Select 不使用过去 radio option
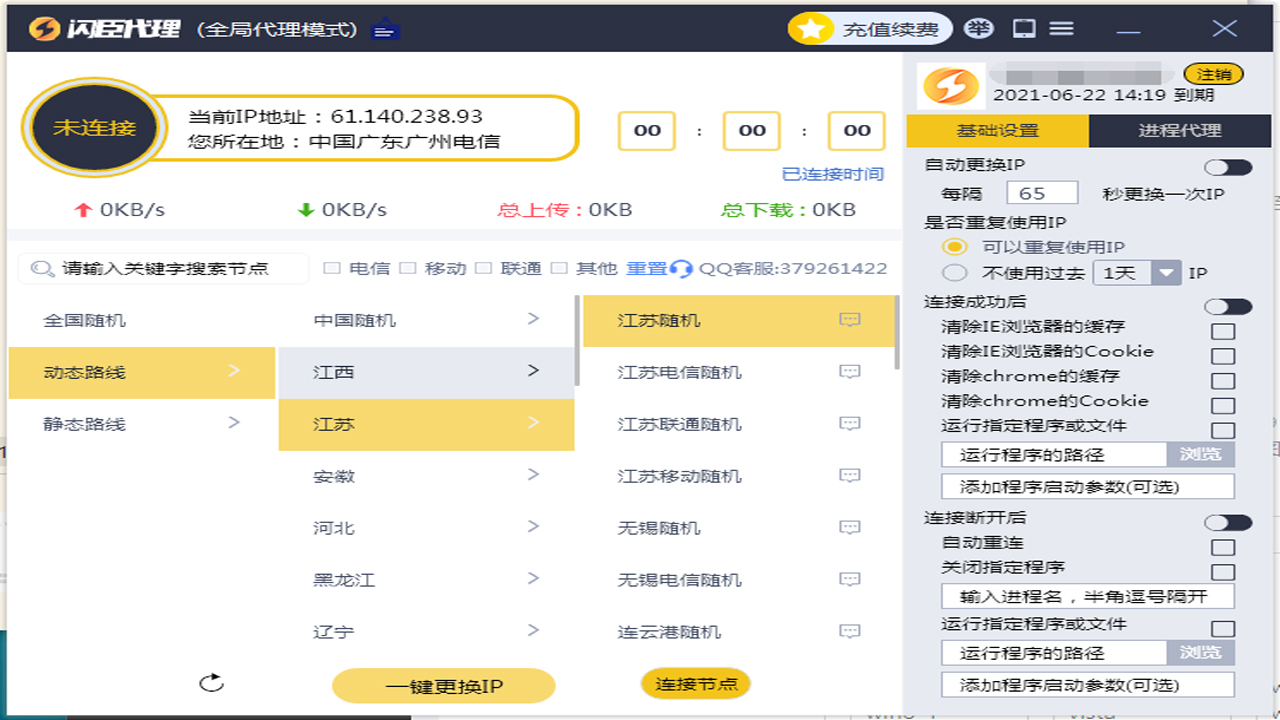Screen dimensions: 1280x720 click(956, 273)
